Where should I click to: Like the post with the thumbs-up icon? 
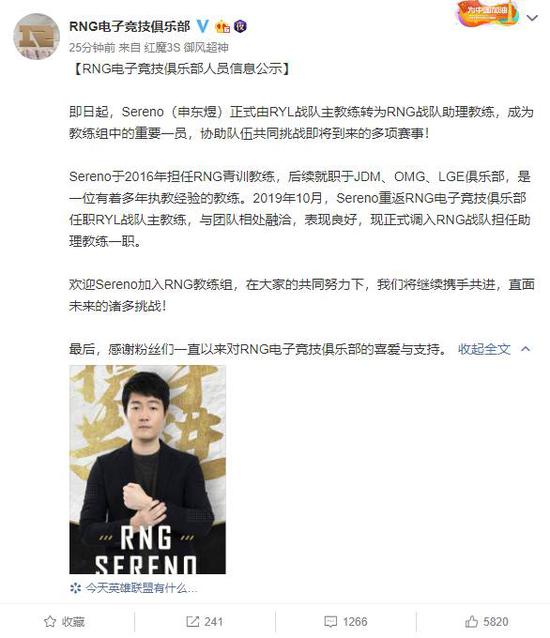click(x=471, y=621)
